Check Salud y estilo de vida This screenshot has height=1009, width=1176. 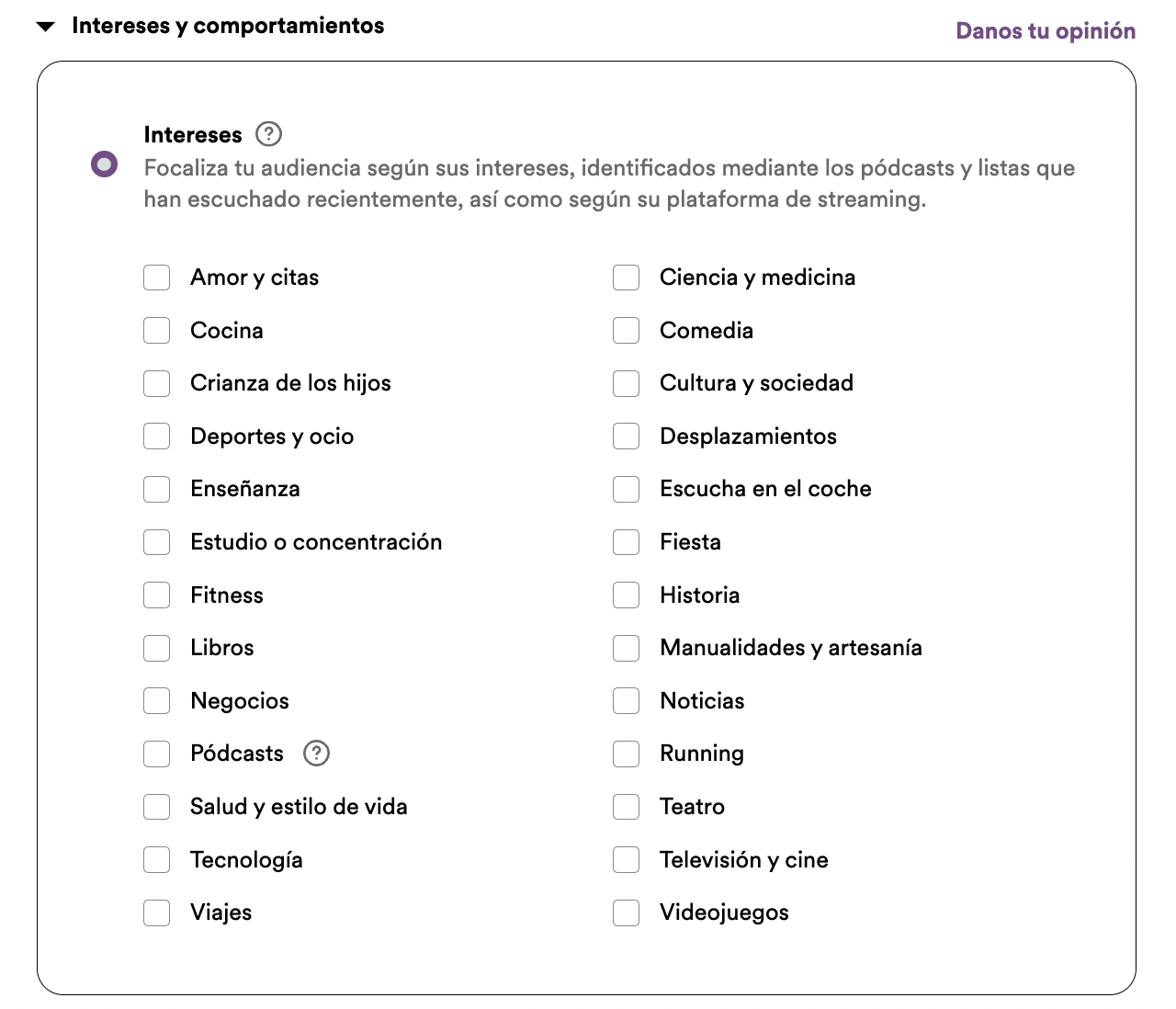(x=156, y=807)
